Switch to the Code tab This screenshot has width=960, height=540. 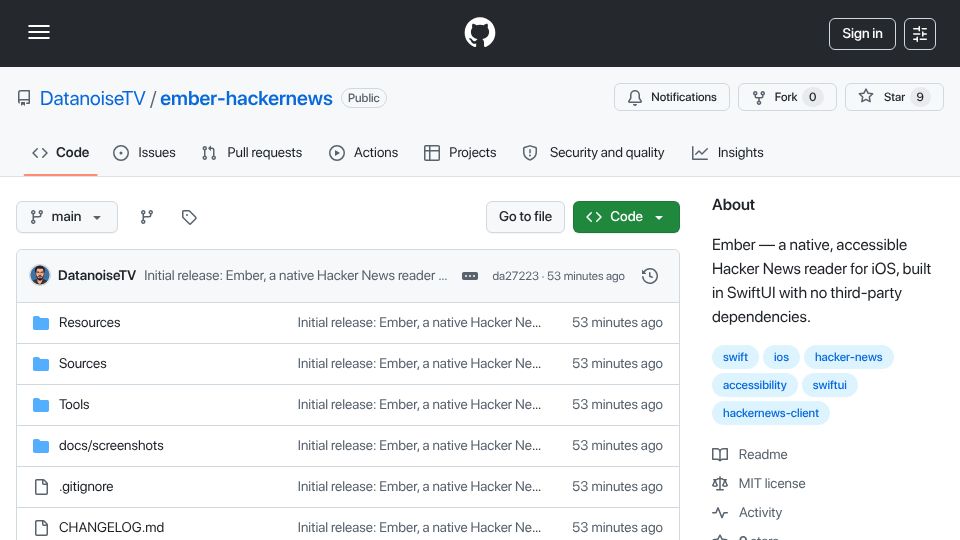(x=61, y=152)
